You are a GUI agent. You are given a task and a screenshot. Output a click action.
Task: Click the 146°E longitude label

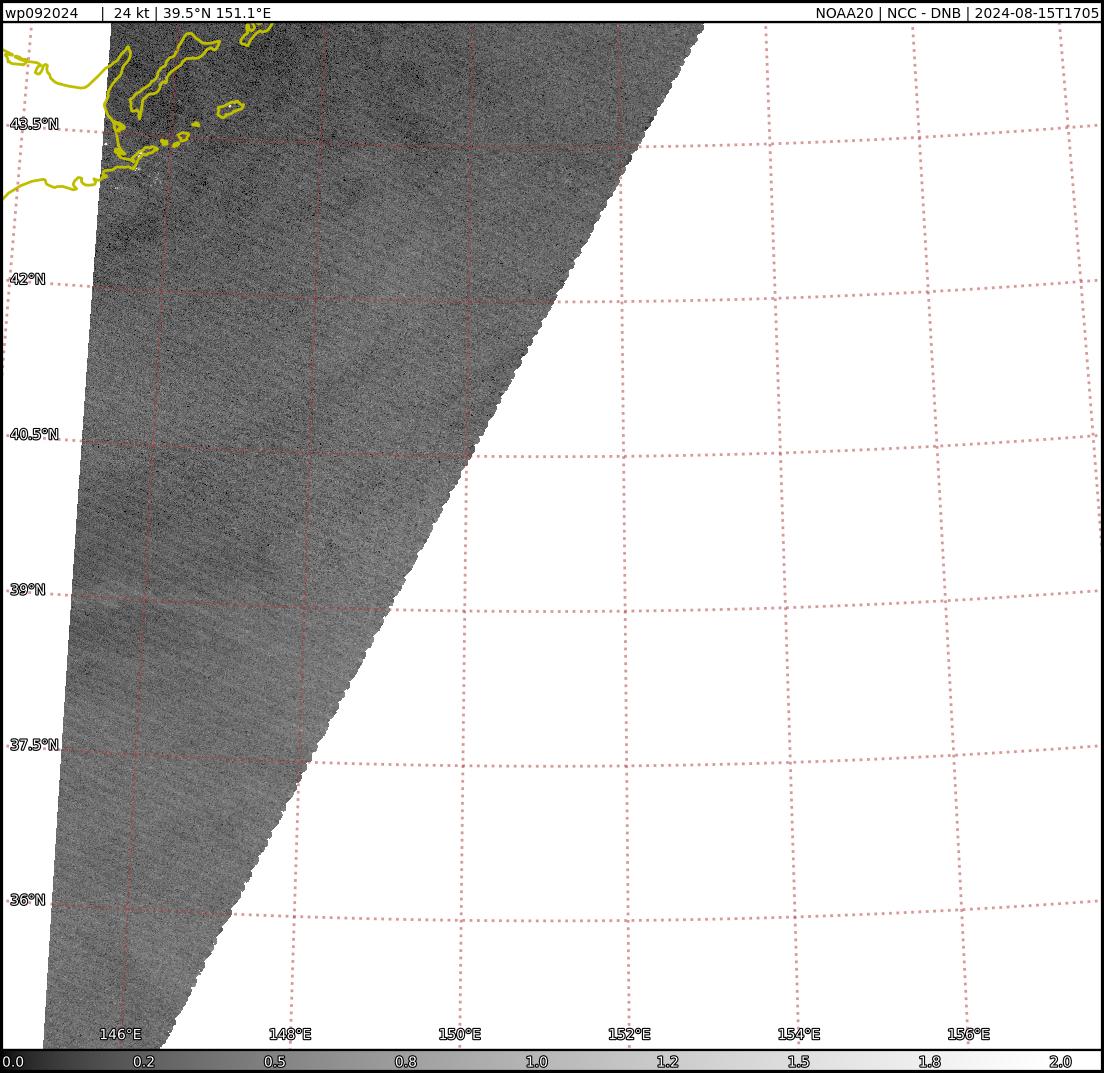tap(120, 1034)
